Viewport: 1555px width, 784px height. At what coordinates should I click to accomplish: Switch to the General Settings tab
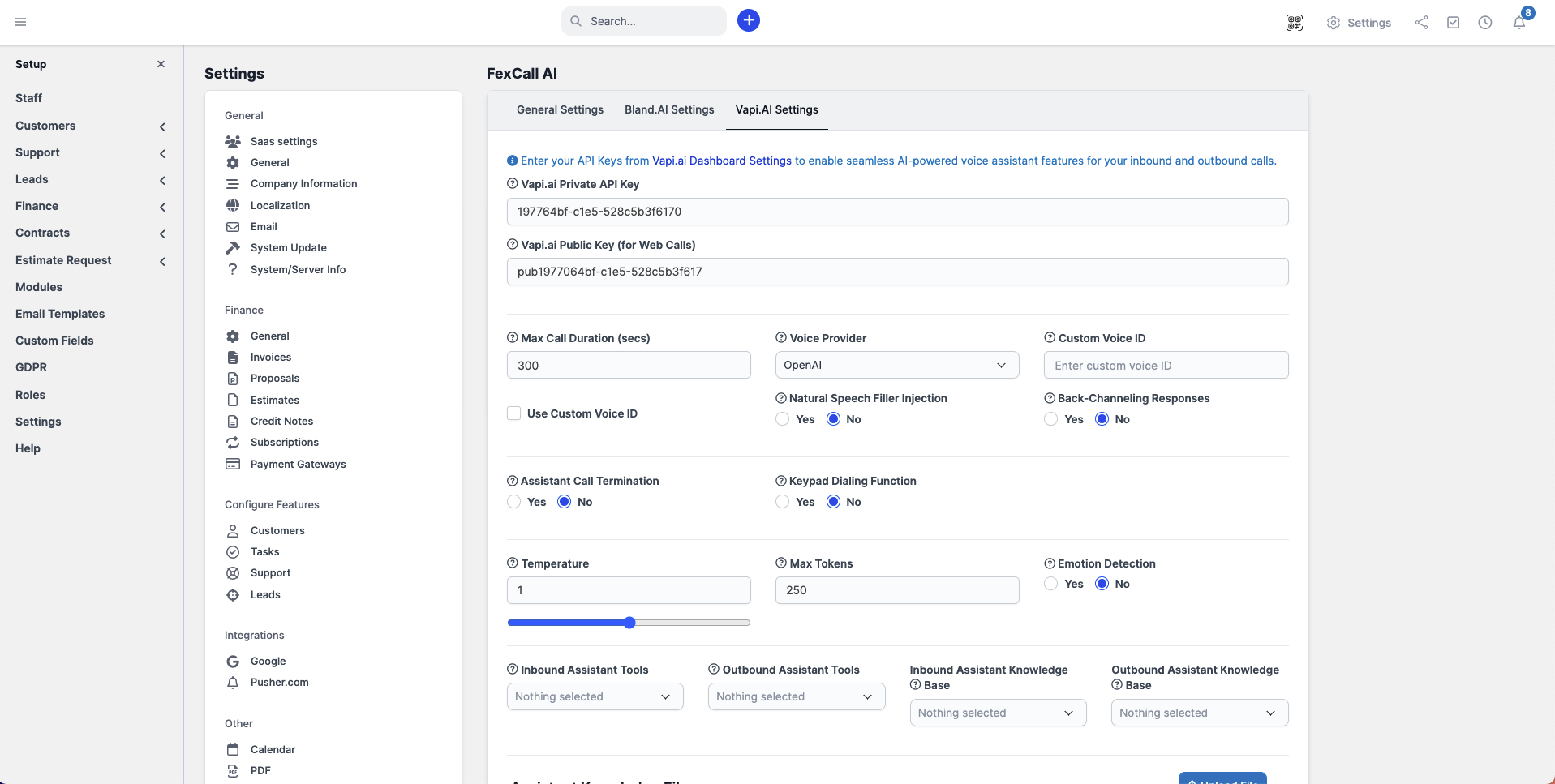560,109
